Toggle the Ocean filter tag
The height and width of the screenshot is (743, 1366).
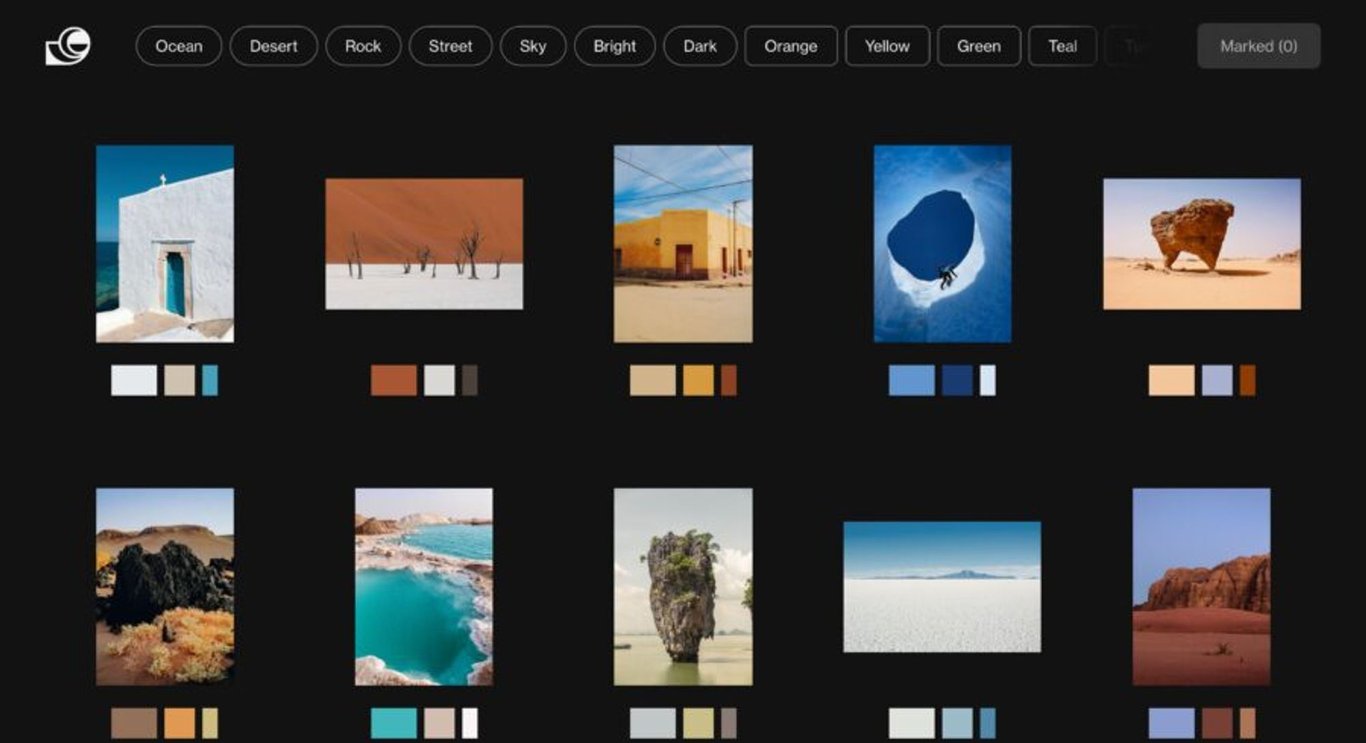178,46
